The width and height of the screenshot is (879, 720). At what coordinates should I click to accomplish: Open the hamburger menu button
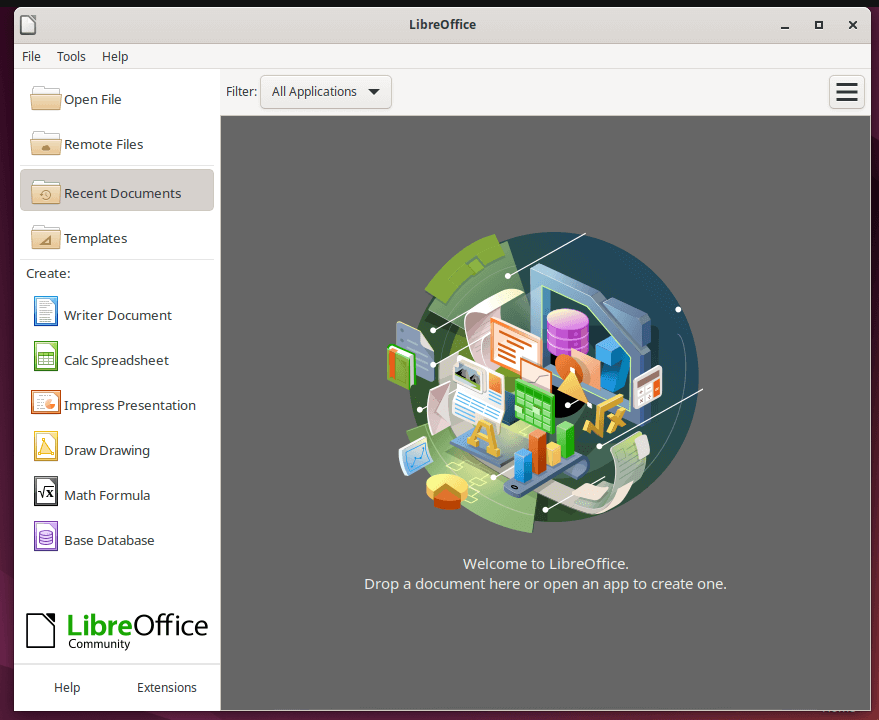(846, 92)
